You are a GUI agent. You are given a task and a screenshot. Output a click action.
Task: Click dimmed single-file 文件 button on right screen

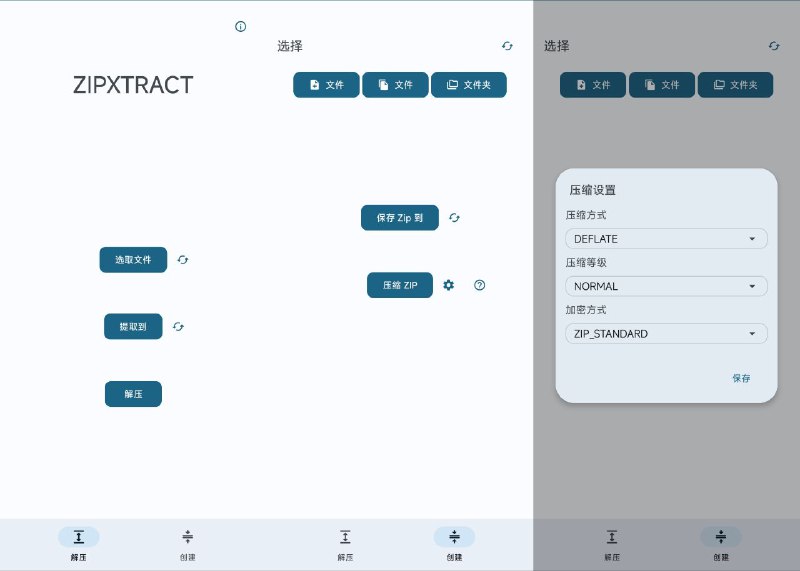click(x=593, y=85)
